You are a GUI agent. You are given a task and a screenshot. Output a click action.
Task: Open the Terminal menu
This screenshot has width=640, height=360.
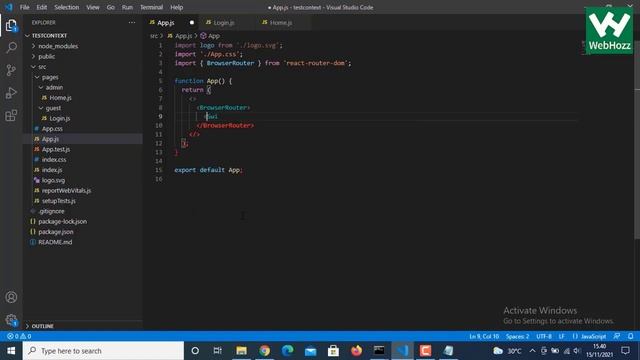point(151,7)
